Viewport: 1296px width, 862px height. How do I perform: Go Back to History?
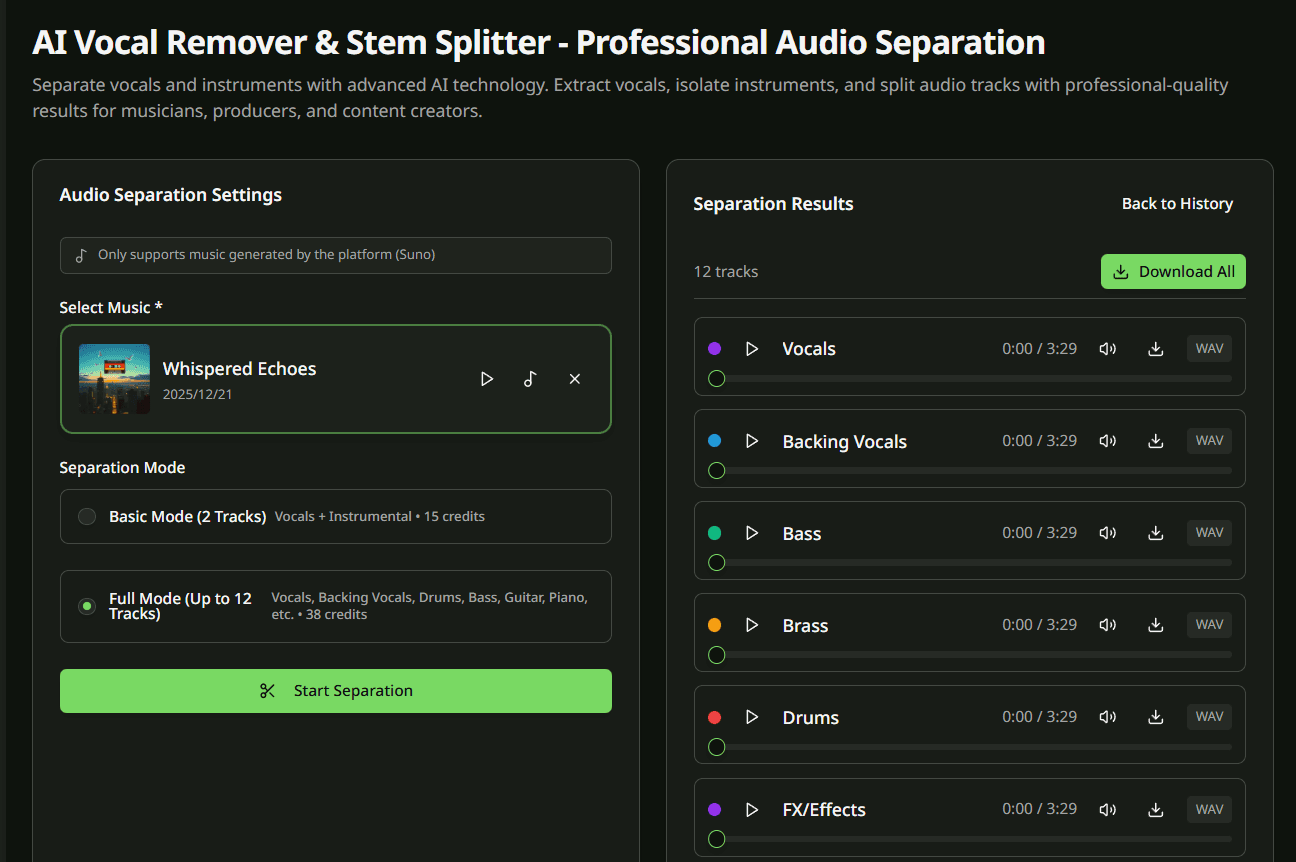tap(1177, 204)
